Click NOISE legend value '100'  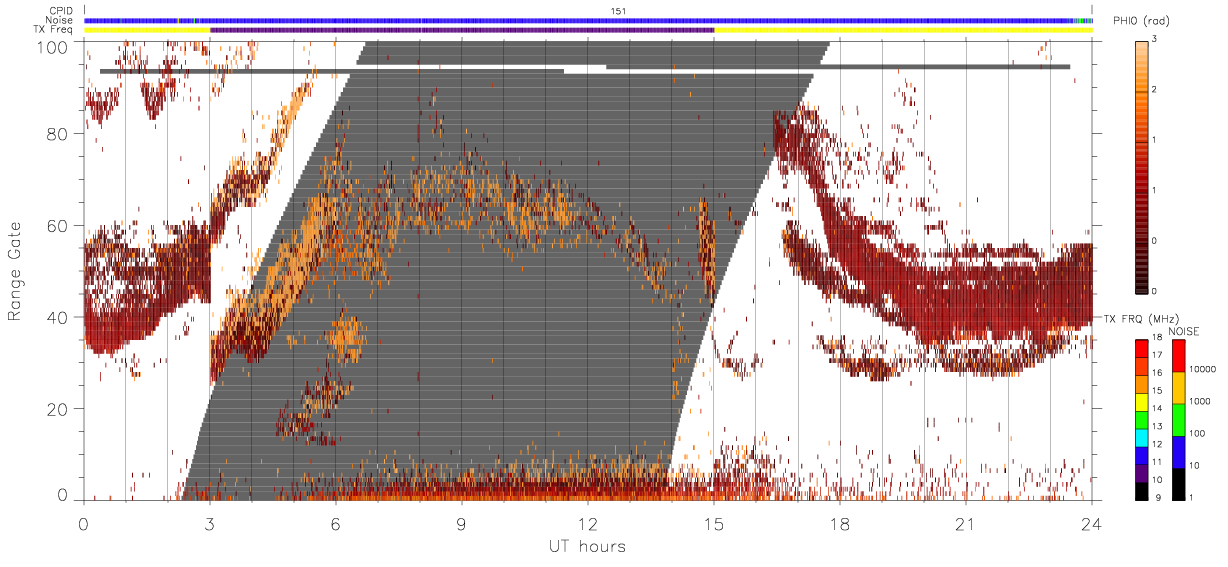point(1197,433)
